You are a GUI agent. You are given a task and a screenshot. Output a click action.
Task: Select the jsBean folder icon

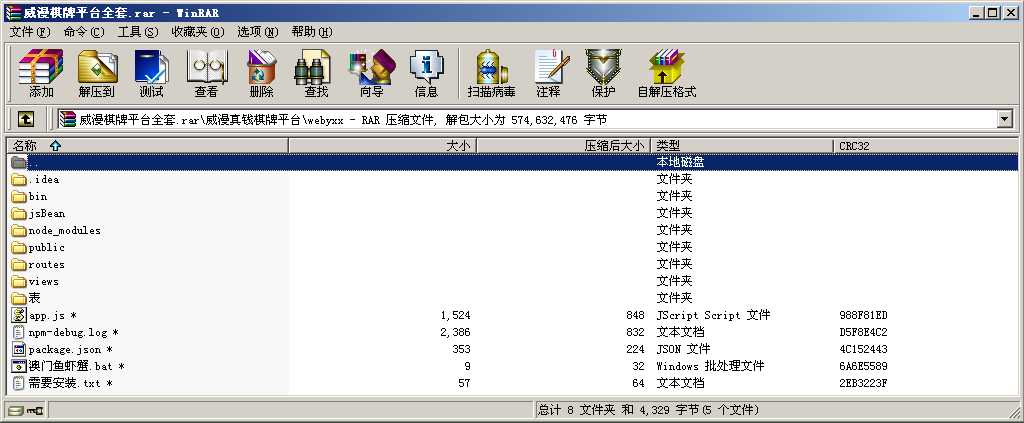tap(19, 213)
